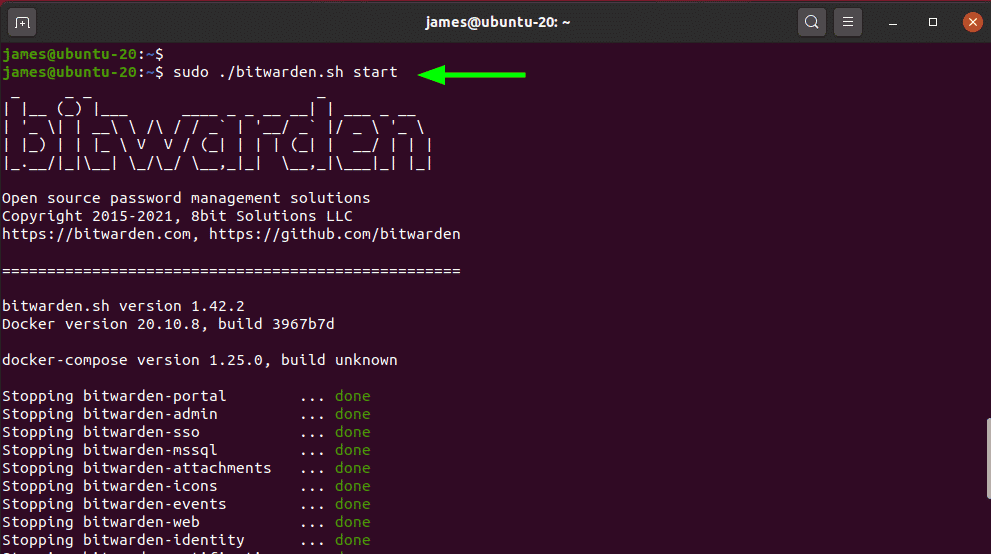Open the terminal hamburger menu
The image size is (991, 554).
pyautogui.click(x=848, y=23)
